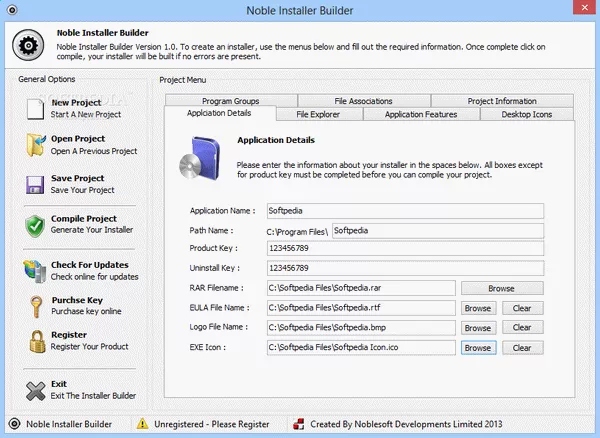The height and width of the screenshot is (438, 600).
Task: Click the Logo File Name input field
Action: pos(361,328)
